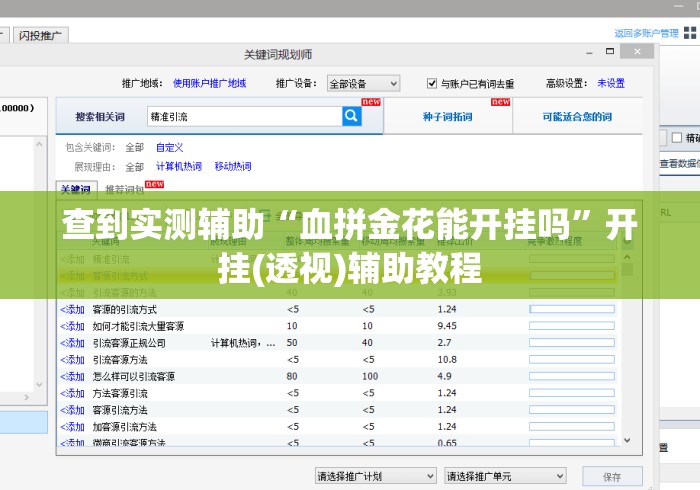Click price 10.8 for 引流客源方法
The height and width of the screenshot is (490, 700).
point(447,359)
